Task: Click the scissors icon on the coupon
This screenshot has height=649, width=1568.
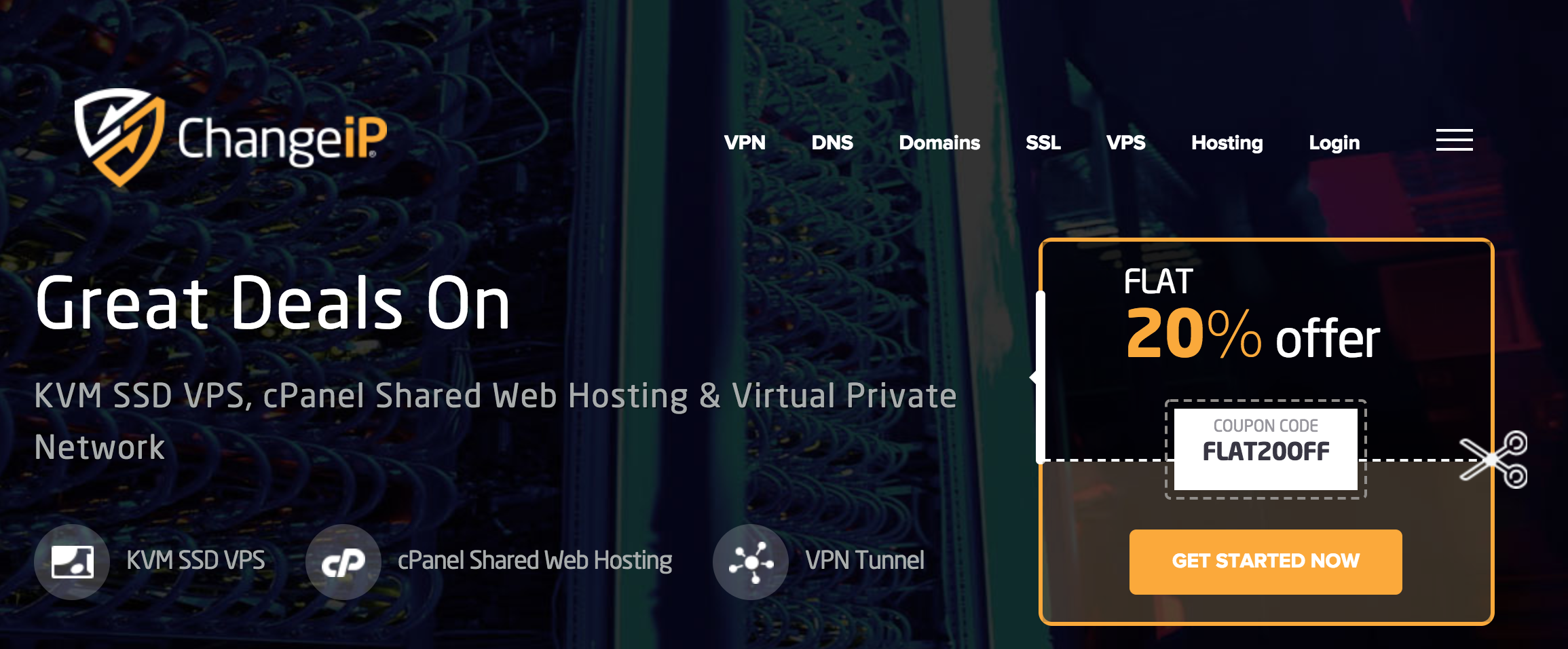Action: pos(1495,460)
